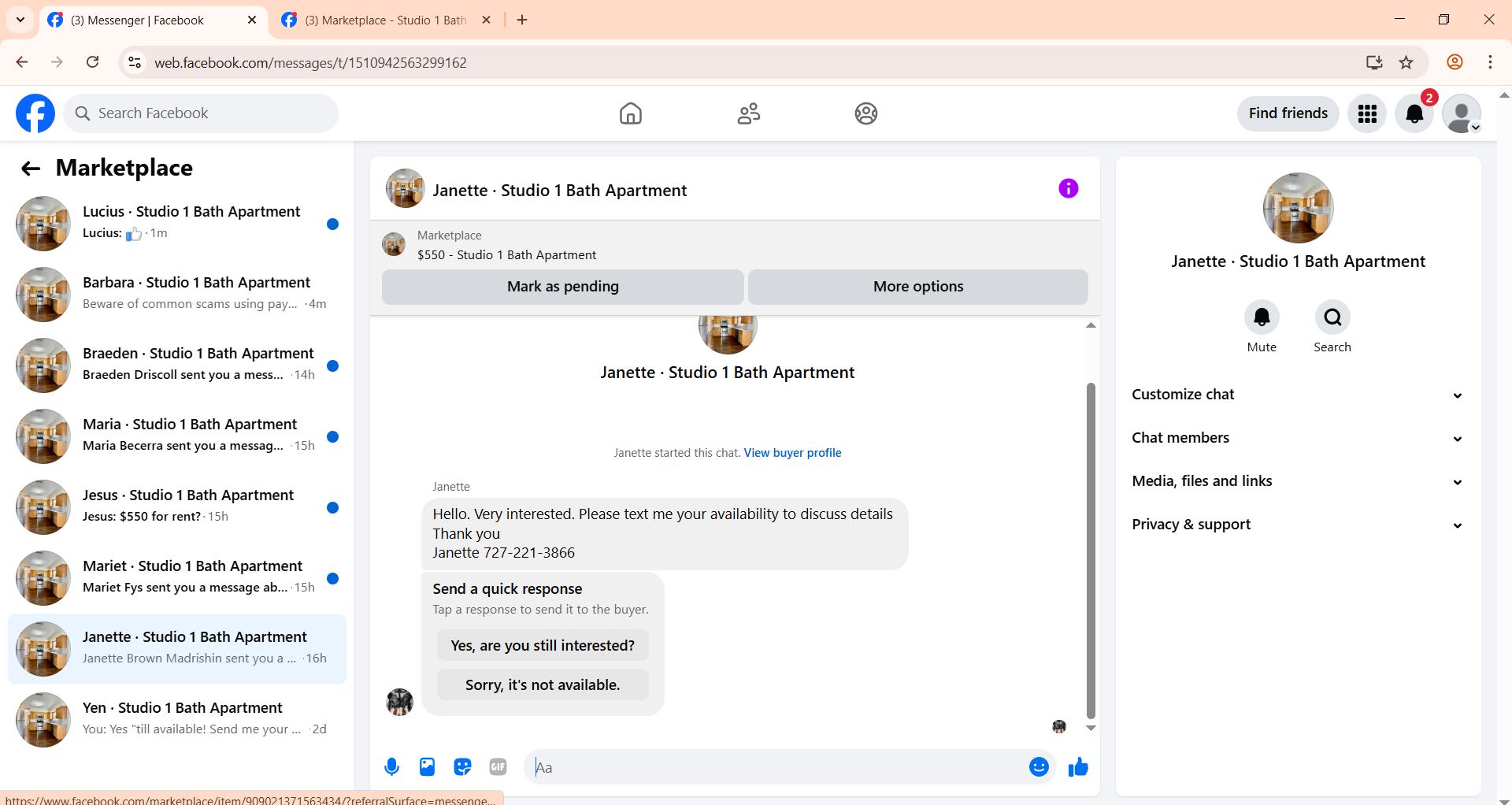
Task: Record a voice clip with microphone icon
Action: tap(391, 766)
